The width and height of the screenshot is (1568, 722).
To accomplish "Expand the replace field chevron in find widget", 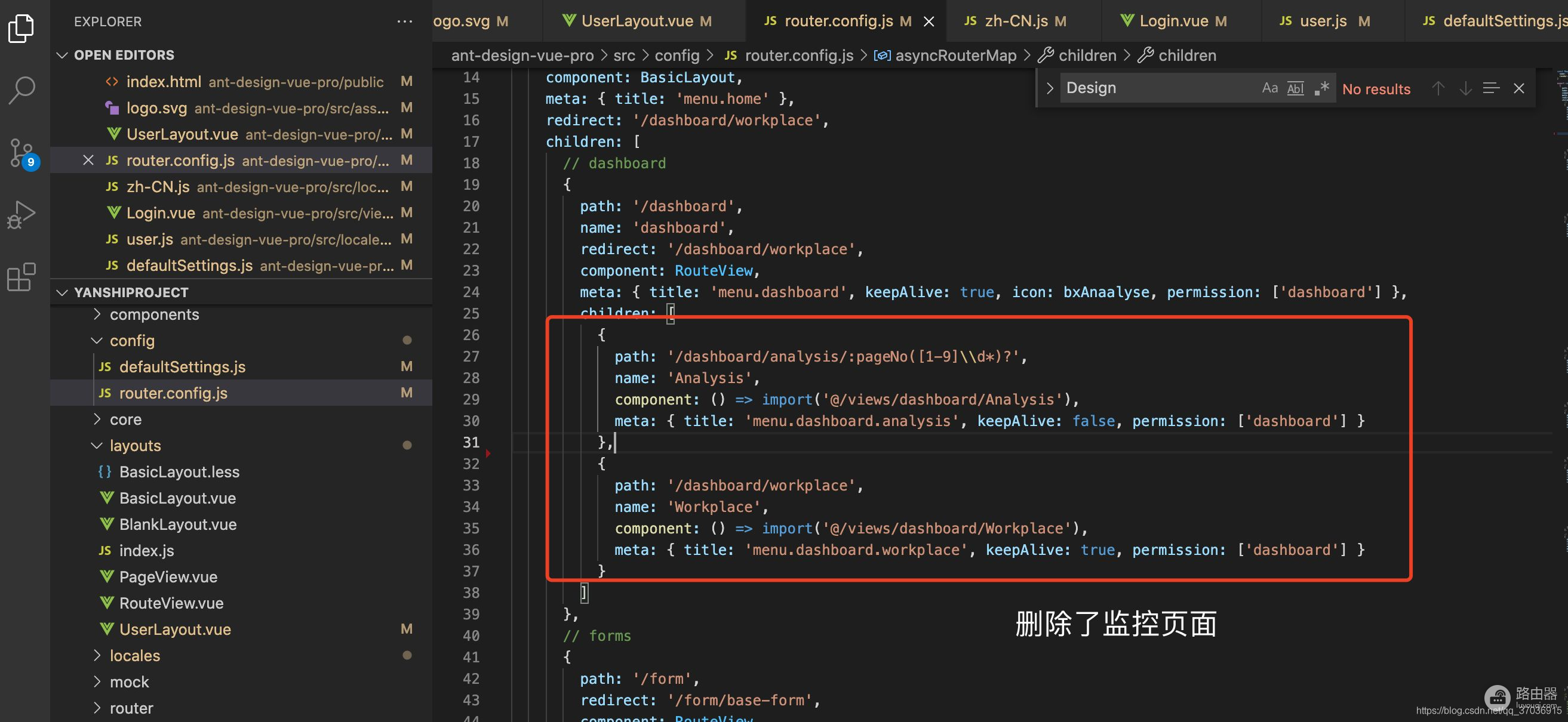I will pos(1049,88).
